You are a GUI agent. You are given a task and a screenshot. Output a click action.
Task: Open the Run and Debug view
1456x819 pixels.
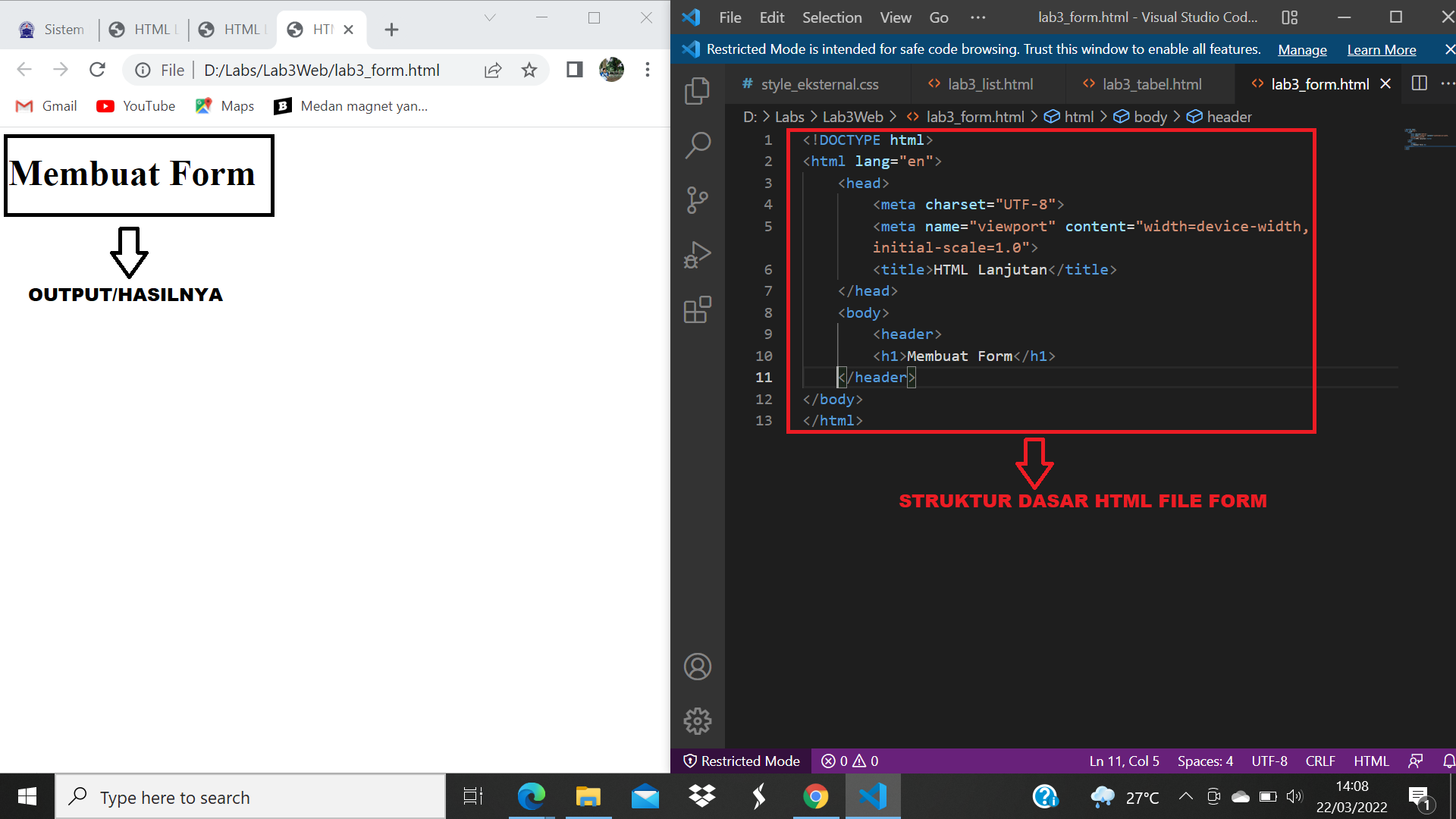(697, 255)
